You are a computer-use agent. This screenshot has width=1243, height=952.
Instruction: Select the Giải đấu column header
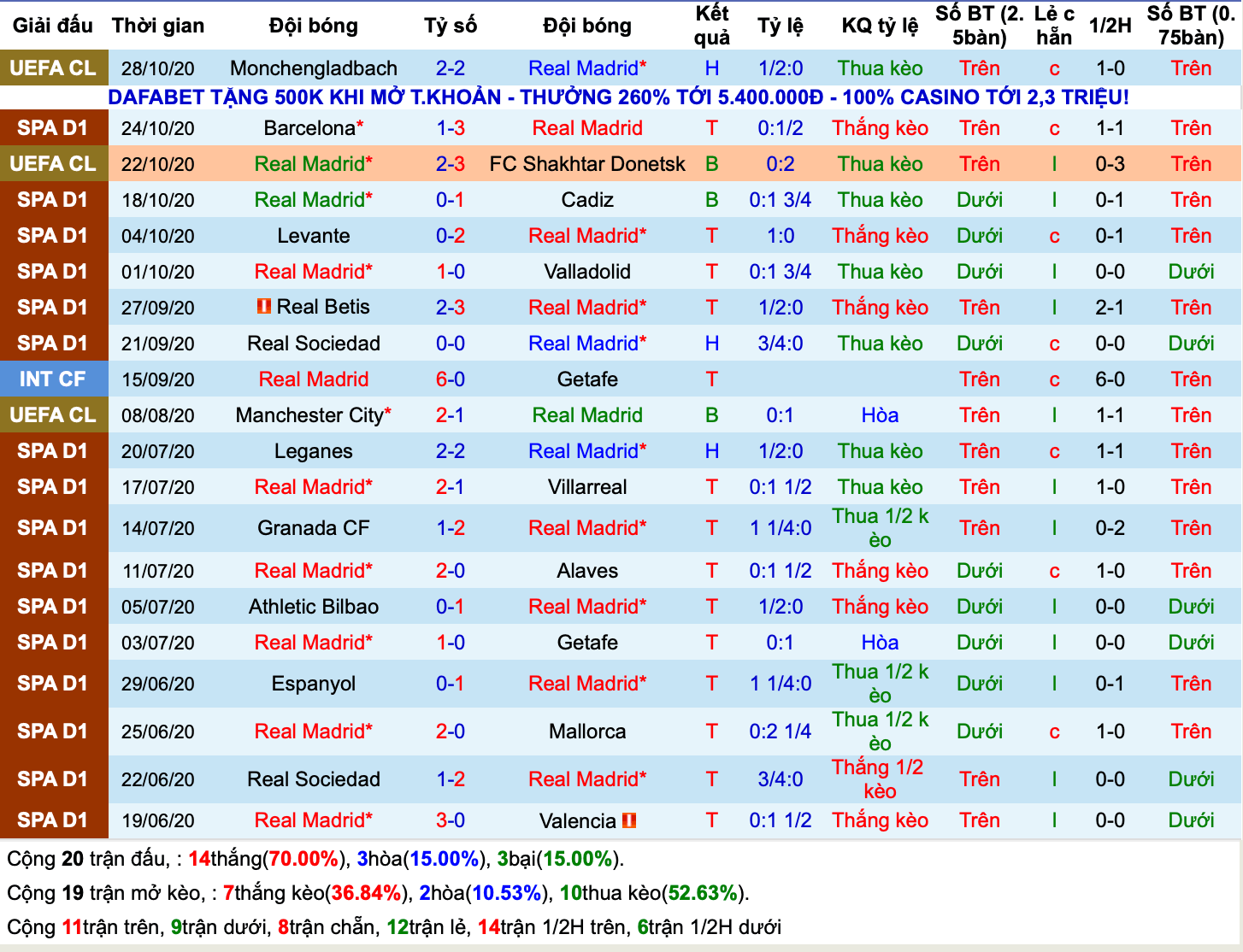(x=53, y=26)
